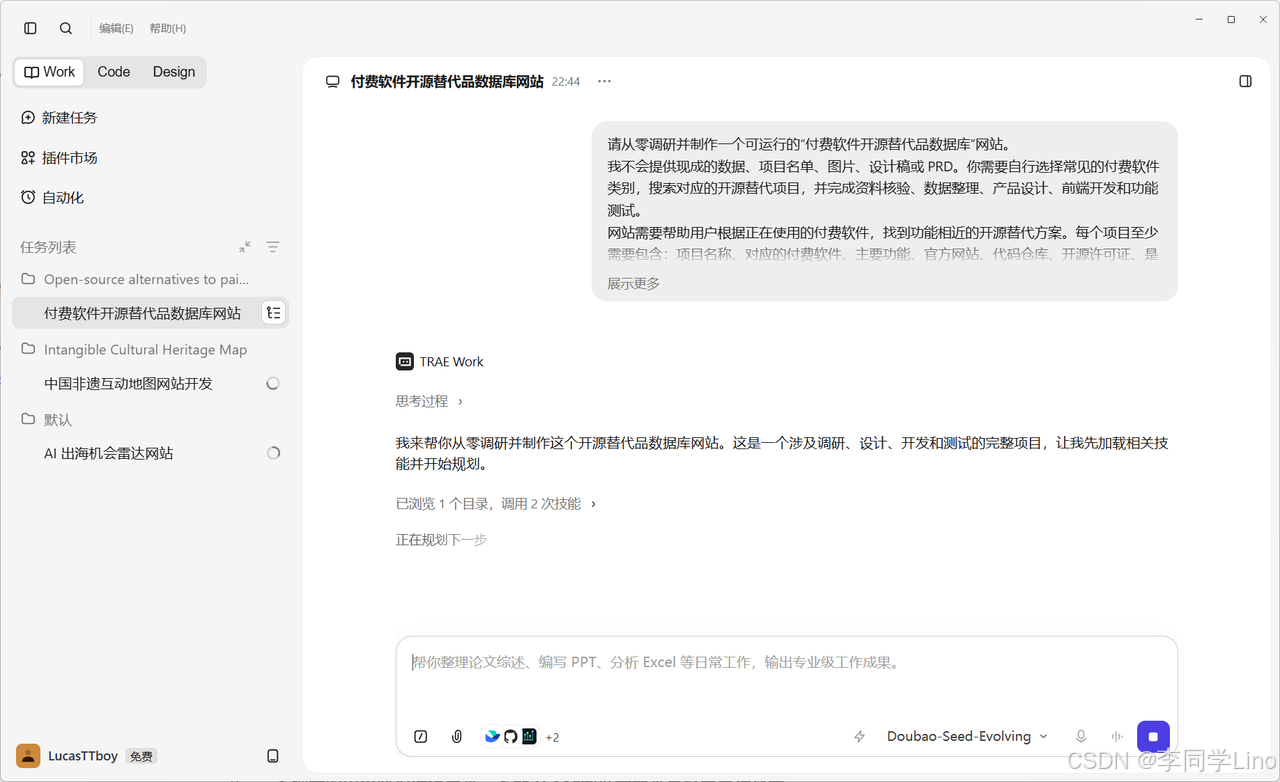Create a new task via 新建任务

(59, 118)
